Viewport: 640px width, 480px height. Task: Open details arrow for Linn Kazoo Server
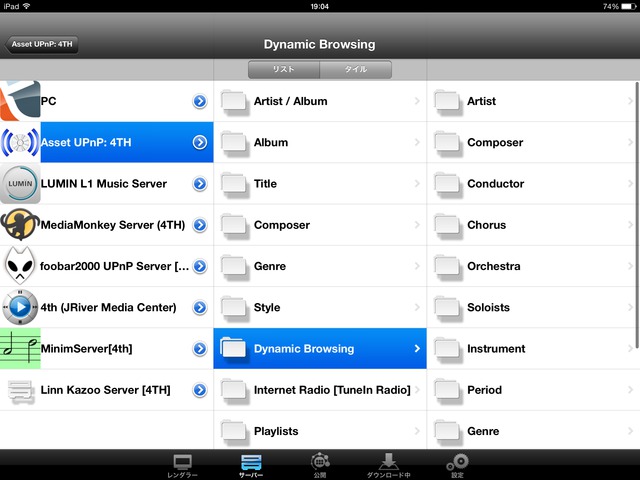click(x=200, y=390)
